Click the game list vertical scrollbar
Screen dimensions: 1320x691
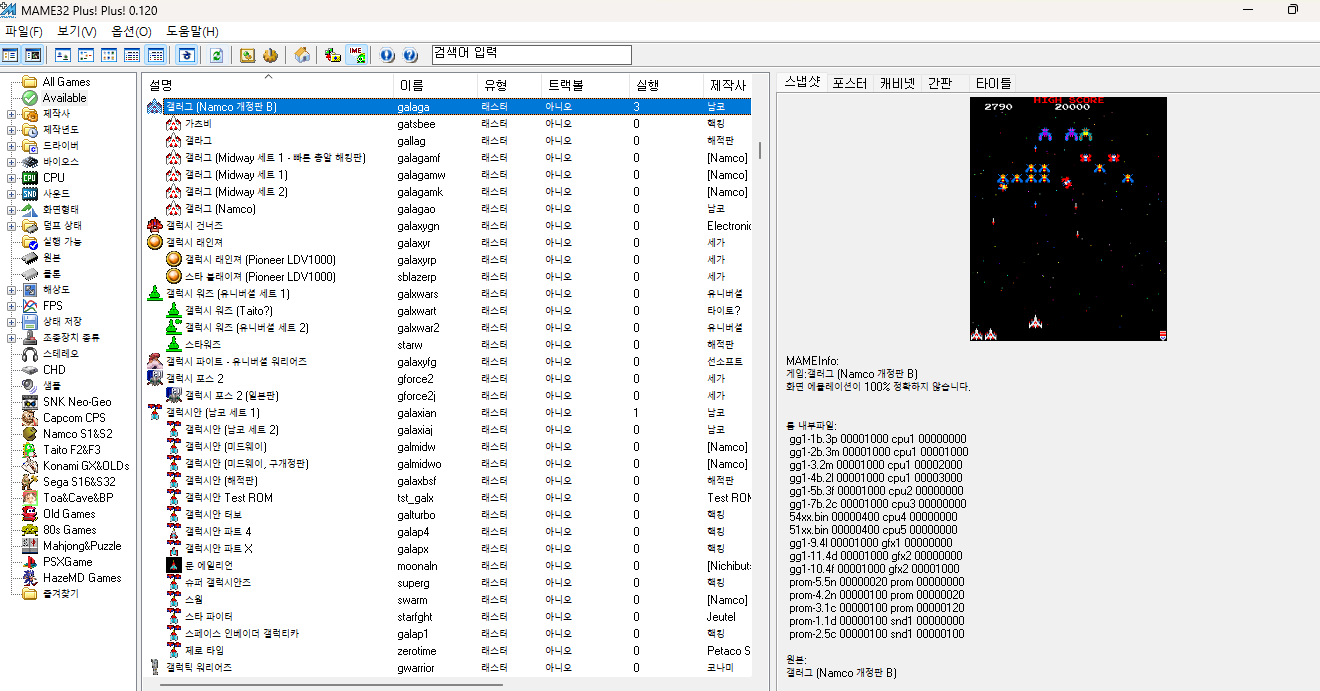coord(760,300)
